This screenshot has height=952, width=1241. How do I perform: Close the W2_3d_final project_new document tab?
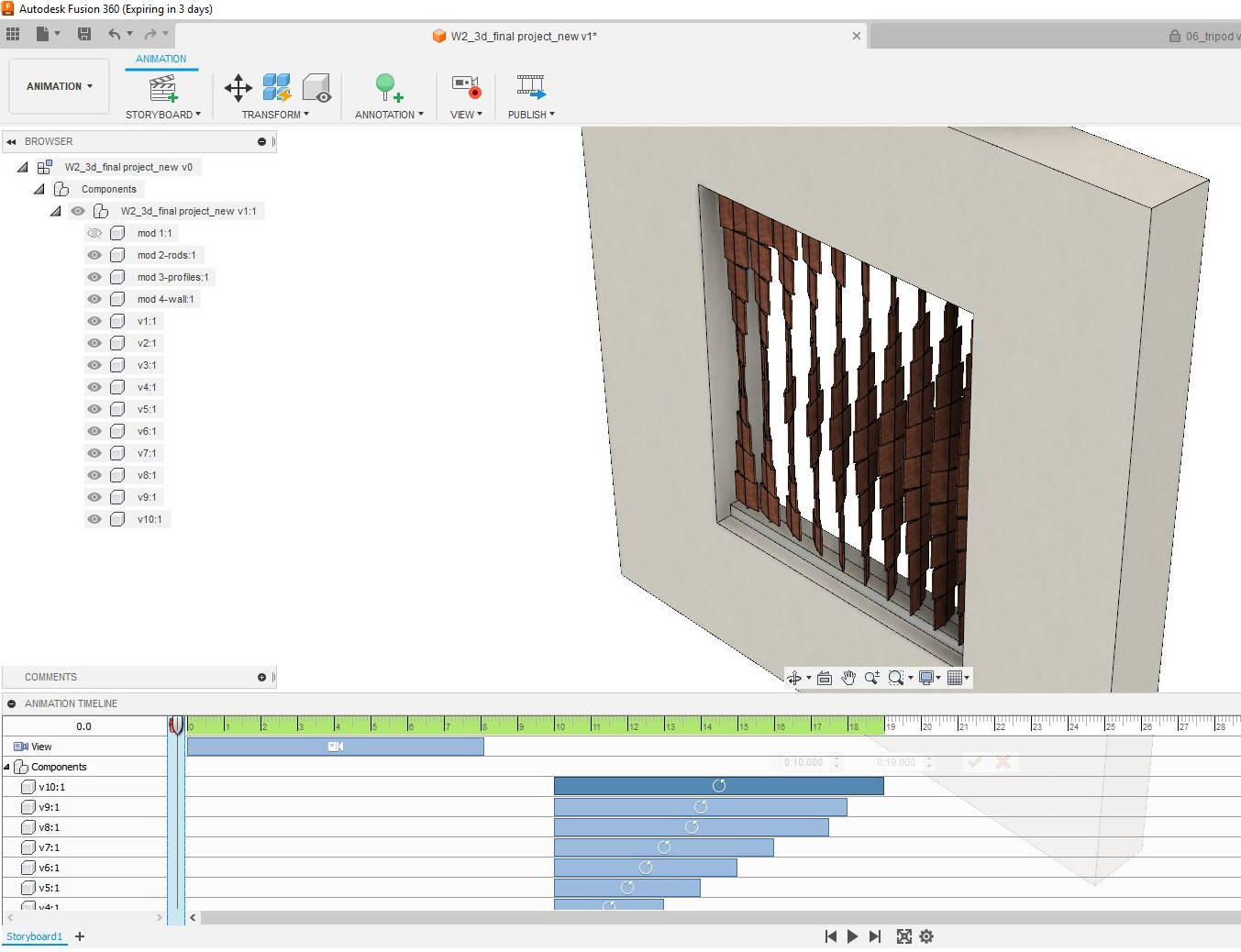pos(857,36)
